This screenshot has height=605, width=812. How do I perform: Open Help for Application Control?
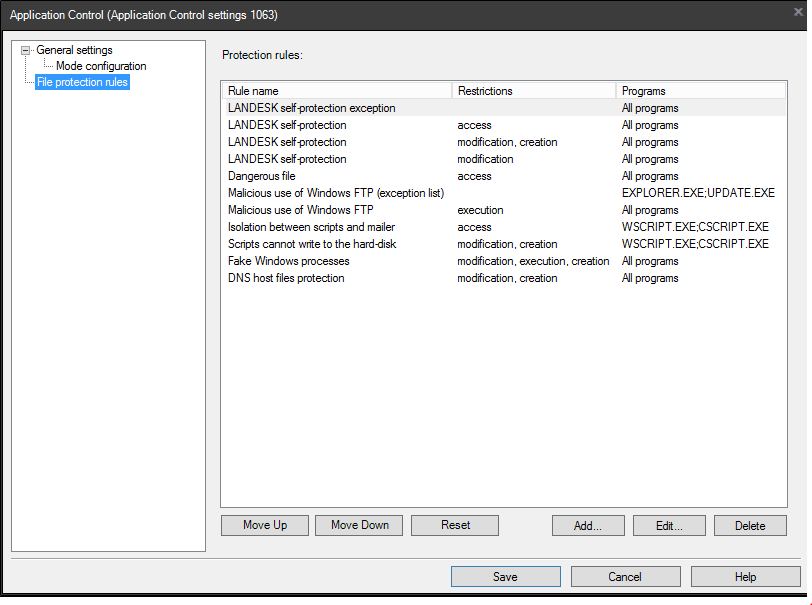(x=745, y=576)
